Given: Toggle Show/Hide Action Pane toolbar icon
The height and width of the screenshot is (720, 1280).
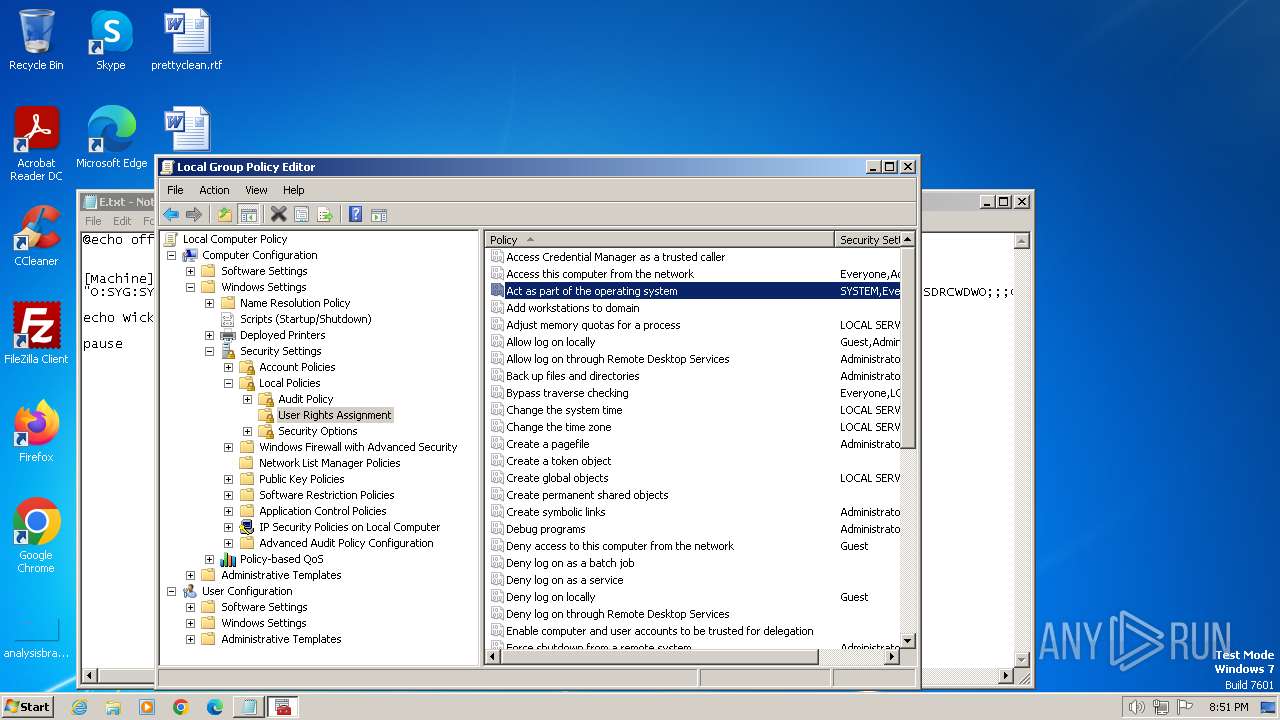Looking at the screenshot, I should pos(378,214).
